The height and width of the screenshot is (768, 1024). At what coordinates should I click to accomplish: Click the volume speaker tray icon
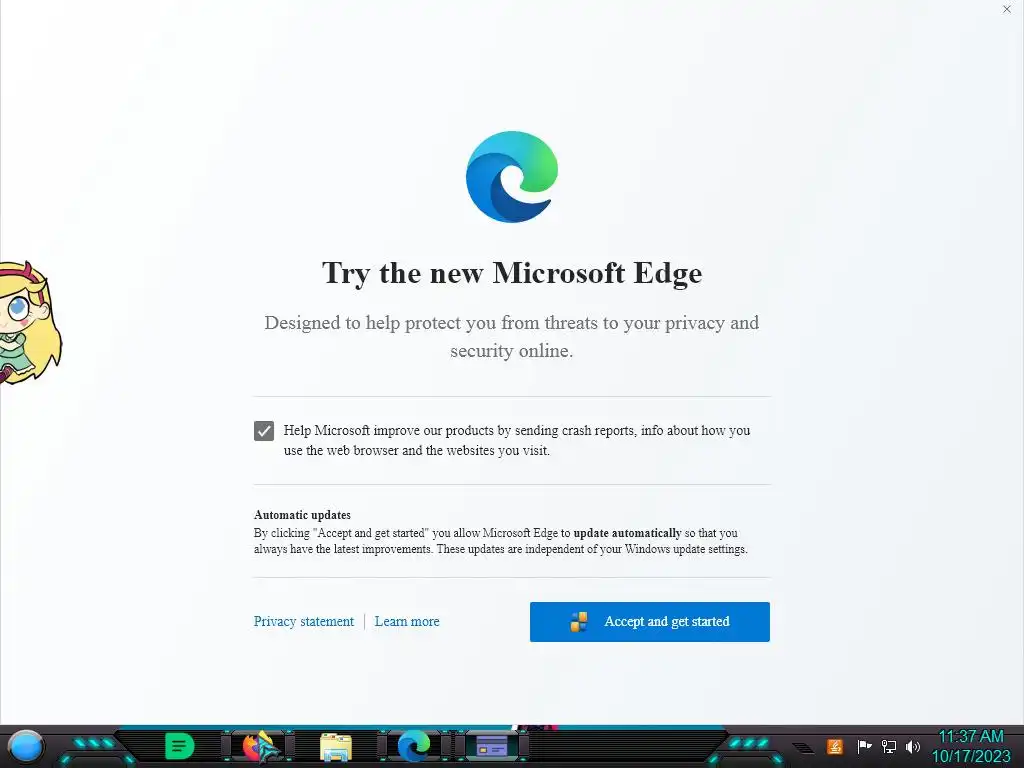point(912,746)
